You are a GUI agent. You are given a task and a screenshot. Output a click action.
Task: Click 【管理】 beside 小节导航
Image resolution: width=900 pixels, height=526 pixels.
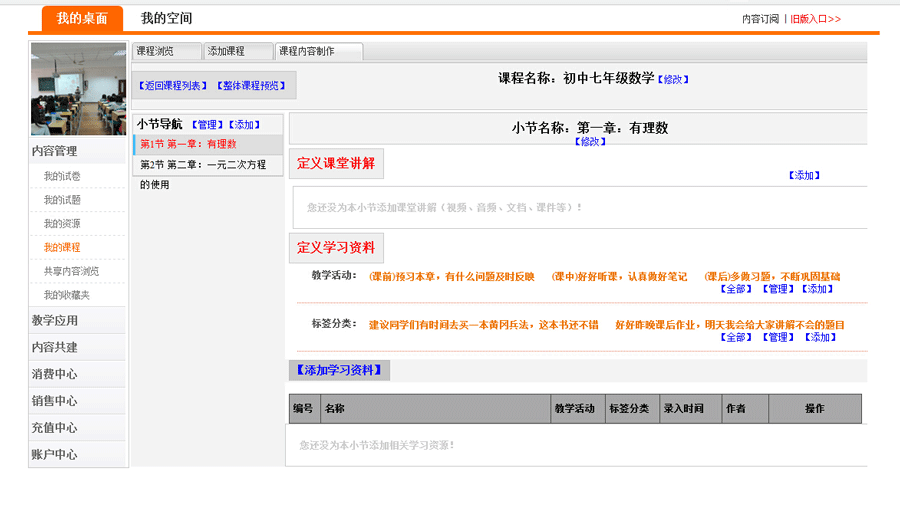pyautogui.click(x=206, y=125)
